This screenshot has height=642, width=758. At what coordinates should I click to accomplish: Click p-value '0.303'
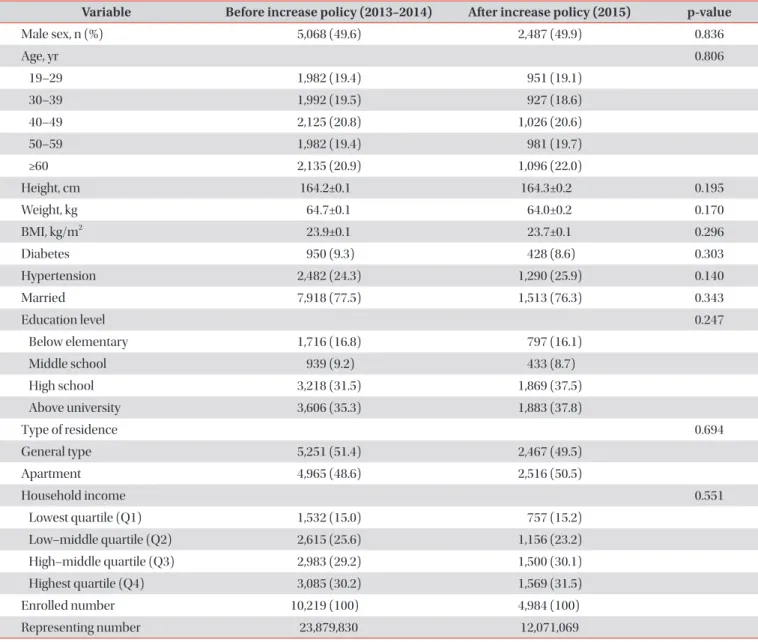[x=709, y=254]
